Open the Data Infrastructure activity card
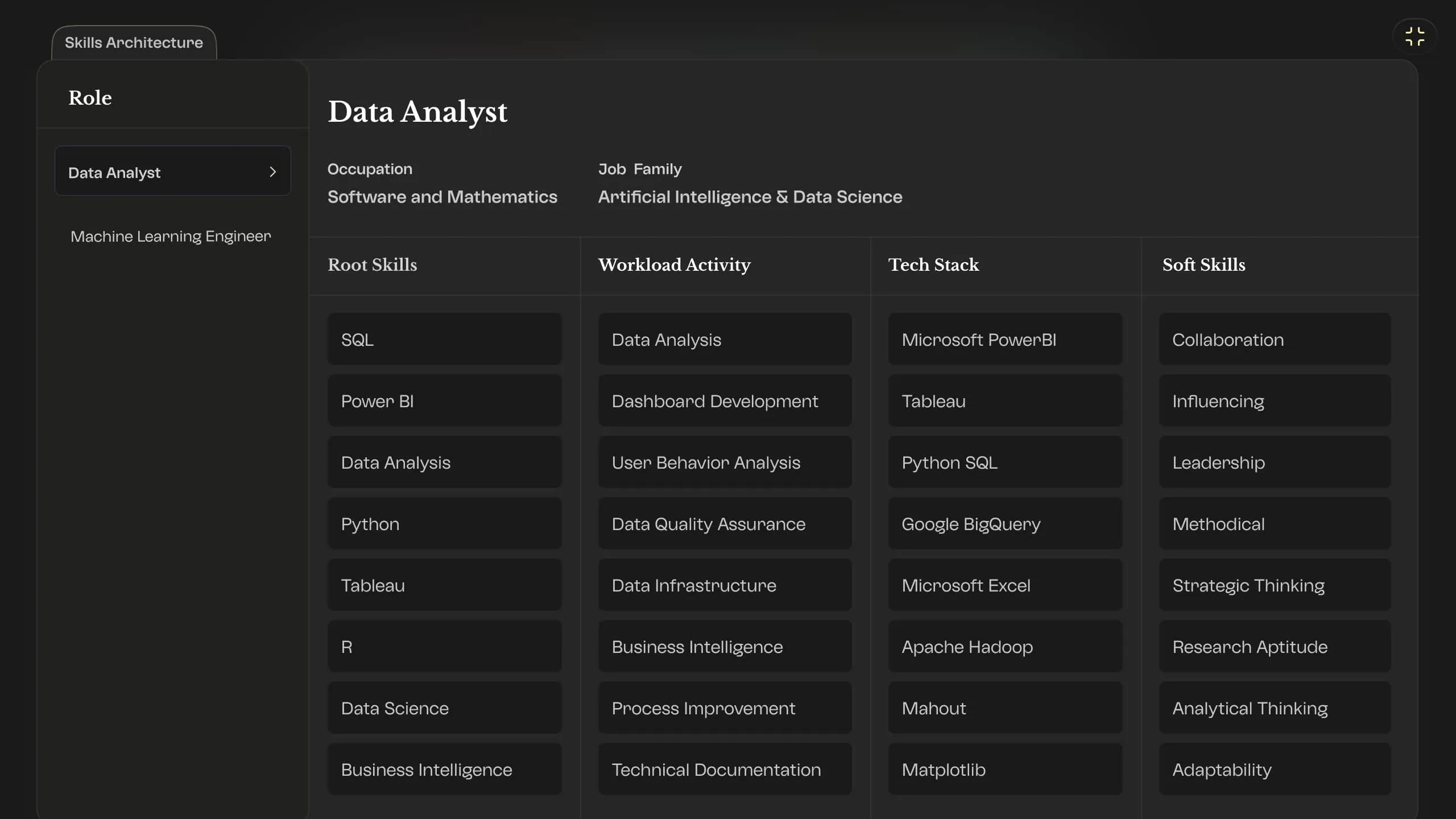 click(x=725, y=585)
